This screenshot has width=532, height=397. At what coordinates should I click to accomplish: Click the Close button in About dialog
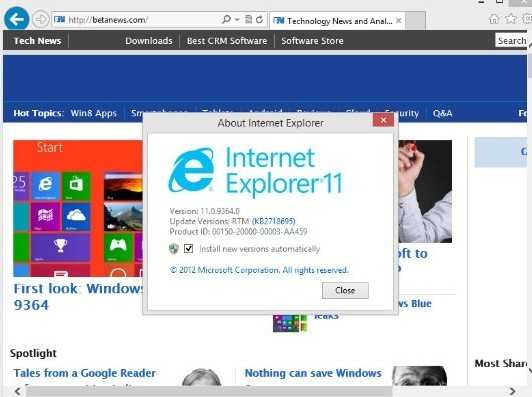tap(345, 290)
